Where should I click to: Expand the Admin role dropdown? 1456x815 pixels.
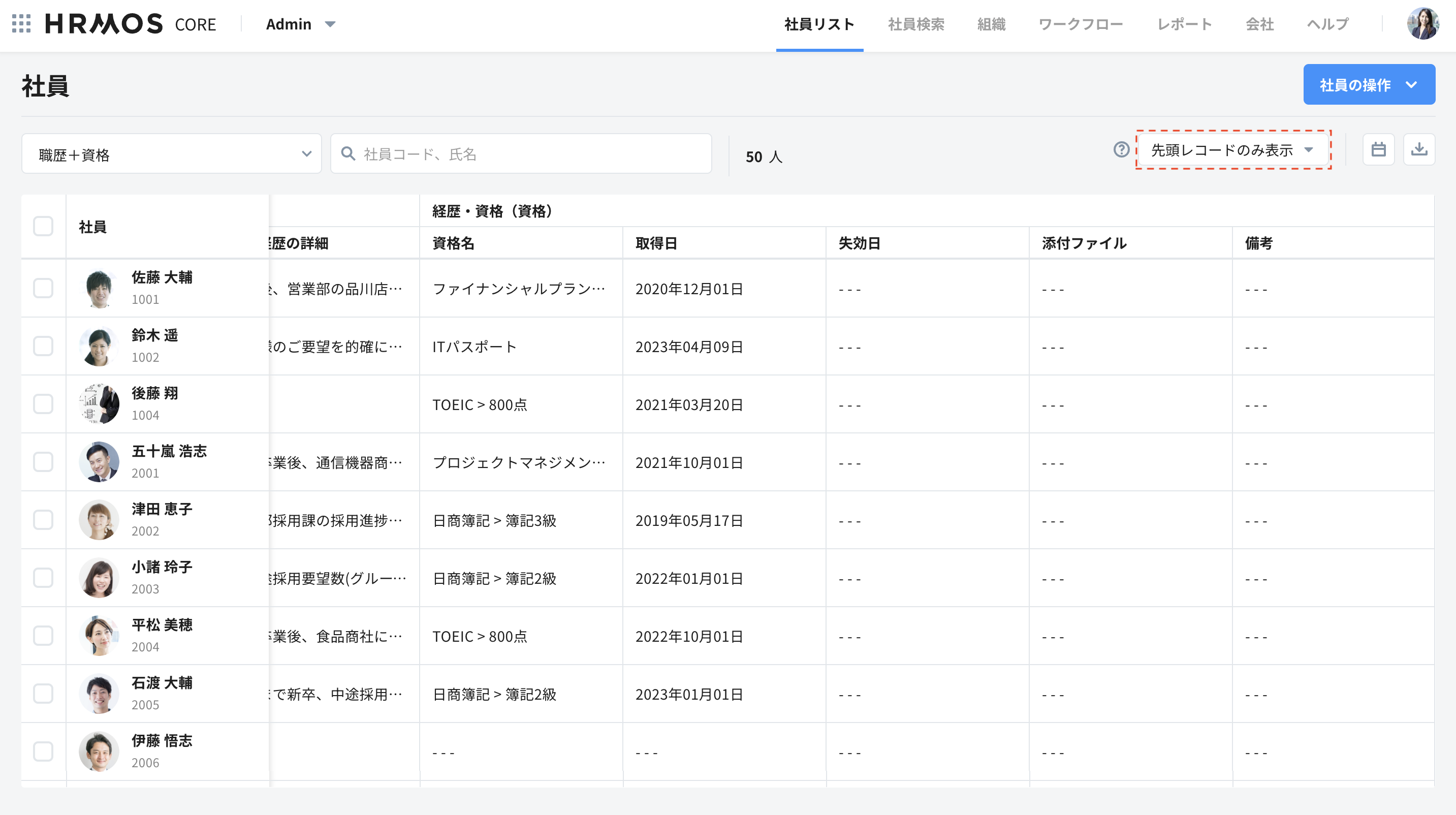coord(300,24)
